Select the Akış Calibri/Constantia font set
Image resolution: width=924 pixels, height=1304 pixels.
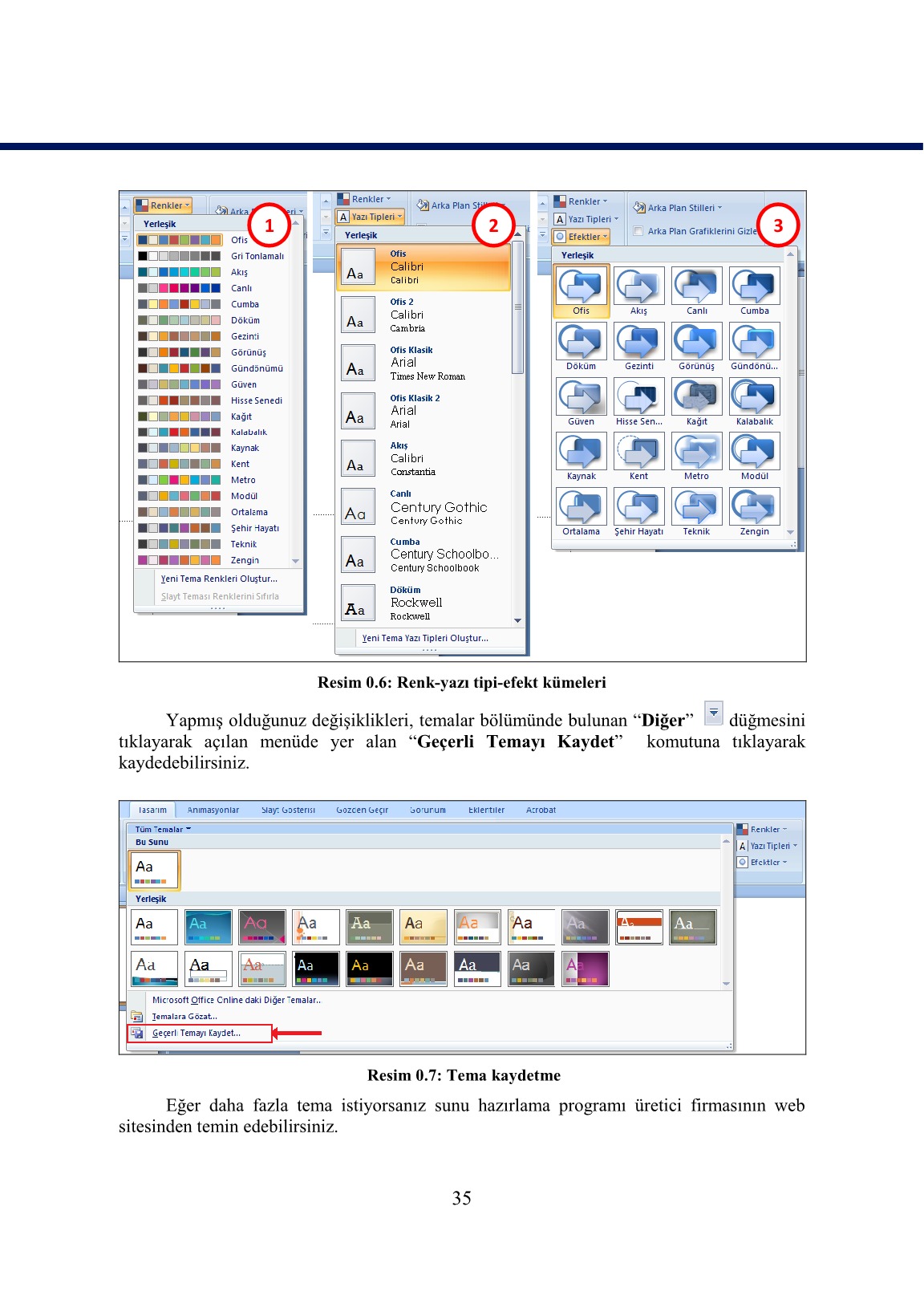click(424, 459)
